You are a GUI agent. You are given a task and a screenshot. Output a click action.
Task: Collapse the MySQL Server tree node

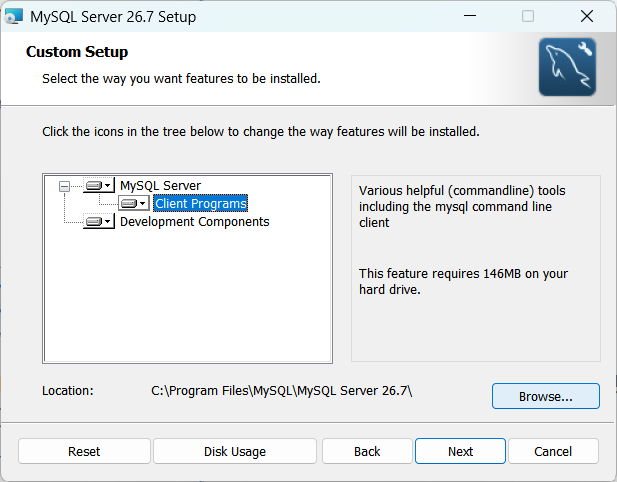64,186
